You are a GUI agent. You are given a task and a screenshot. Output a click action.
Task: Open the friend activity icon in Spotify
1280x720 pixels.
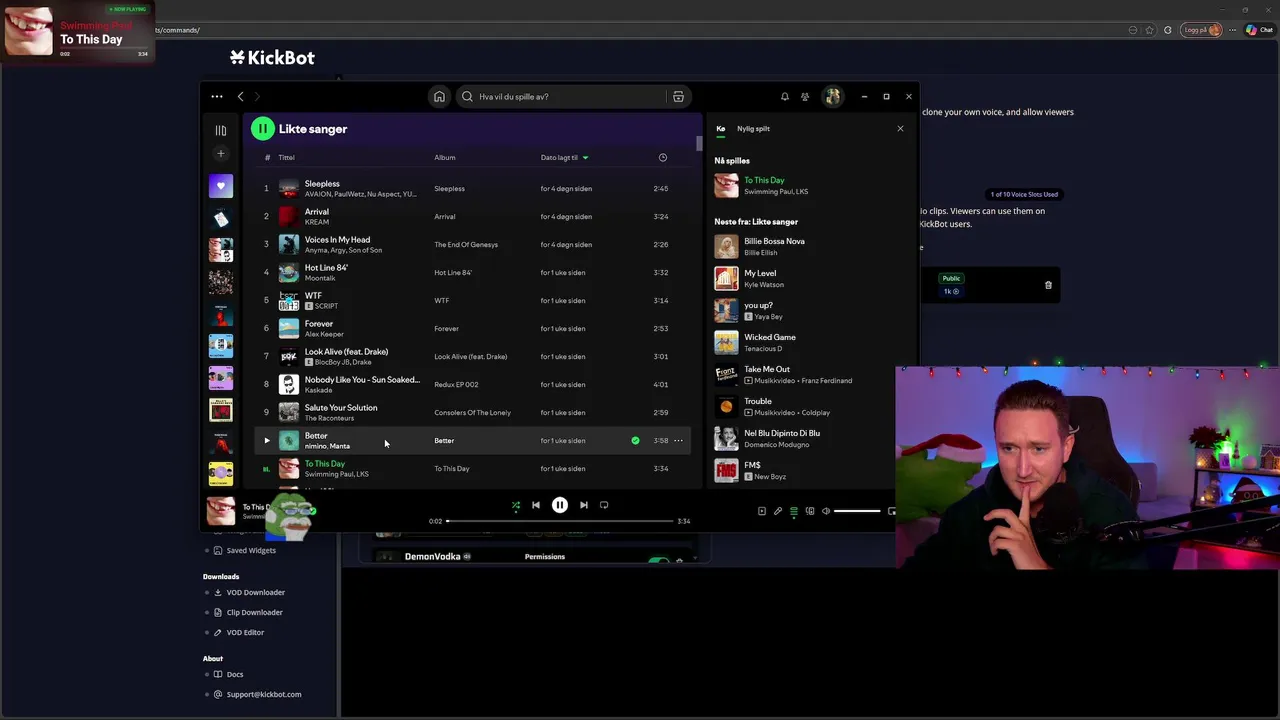tap(805, 97)
